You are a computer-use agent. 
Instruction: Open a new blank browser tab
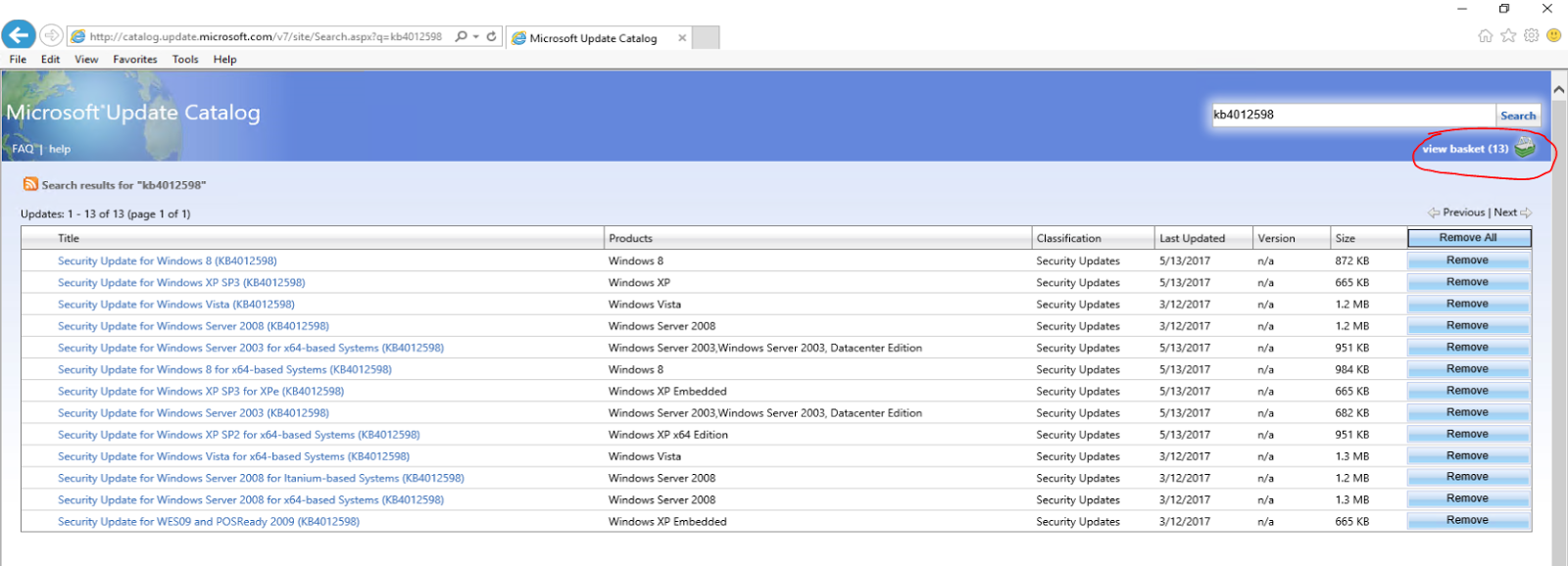706,37
